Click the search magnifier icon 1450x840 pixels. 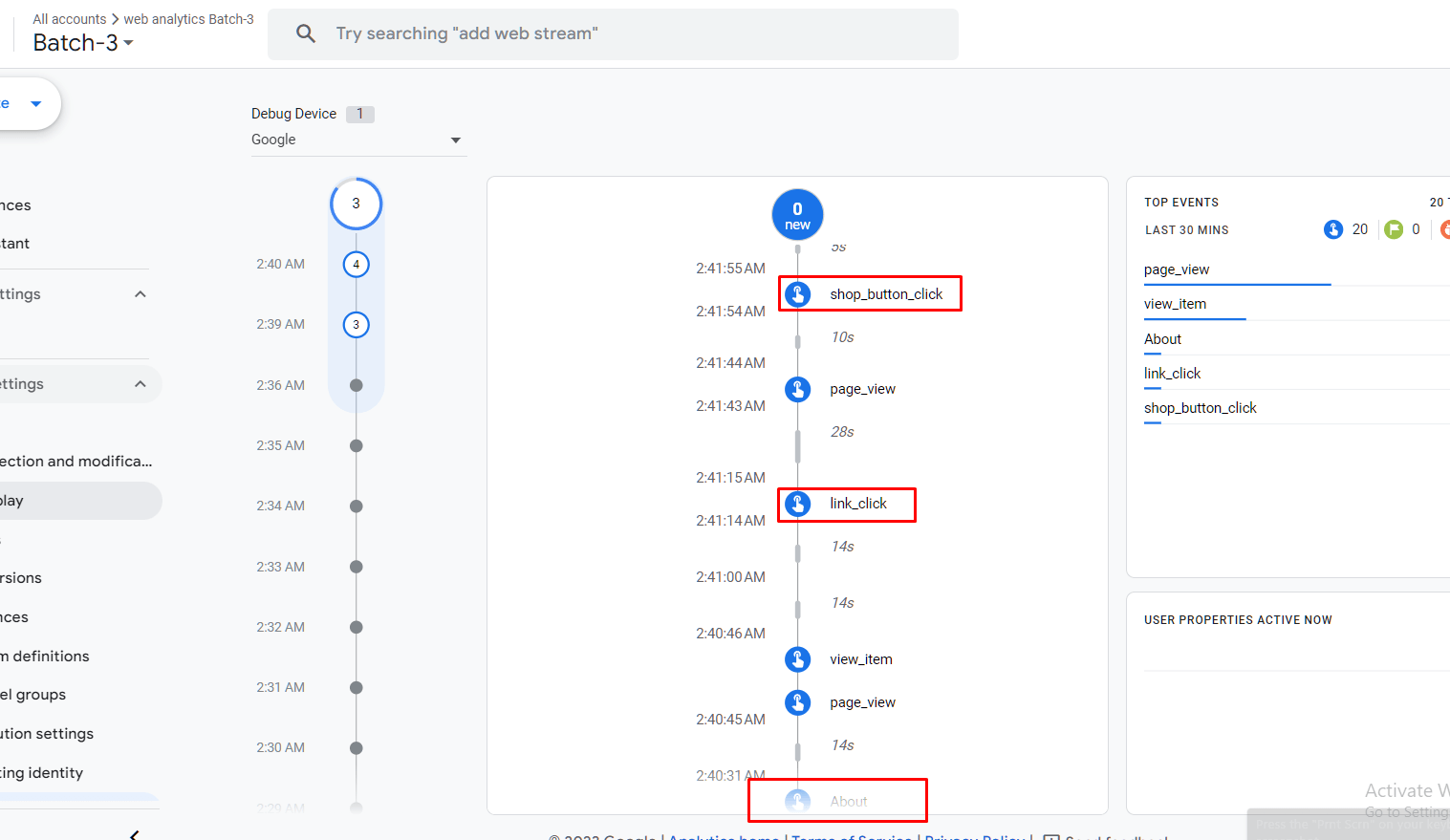(x=306, y=34)
